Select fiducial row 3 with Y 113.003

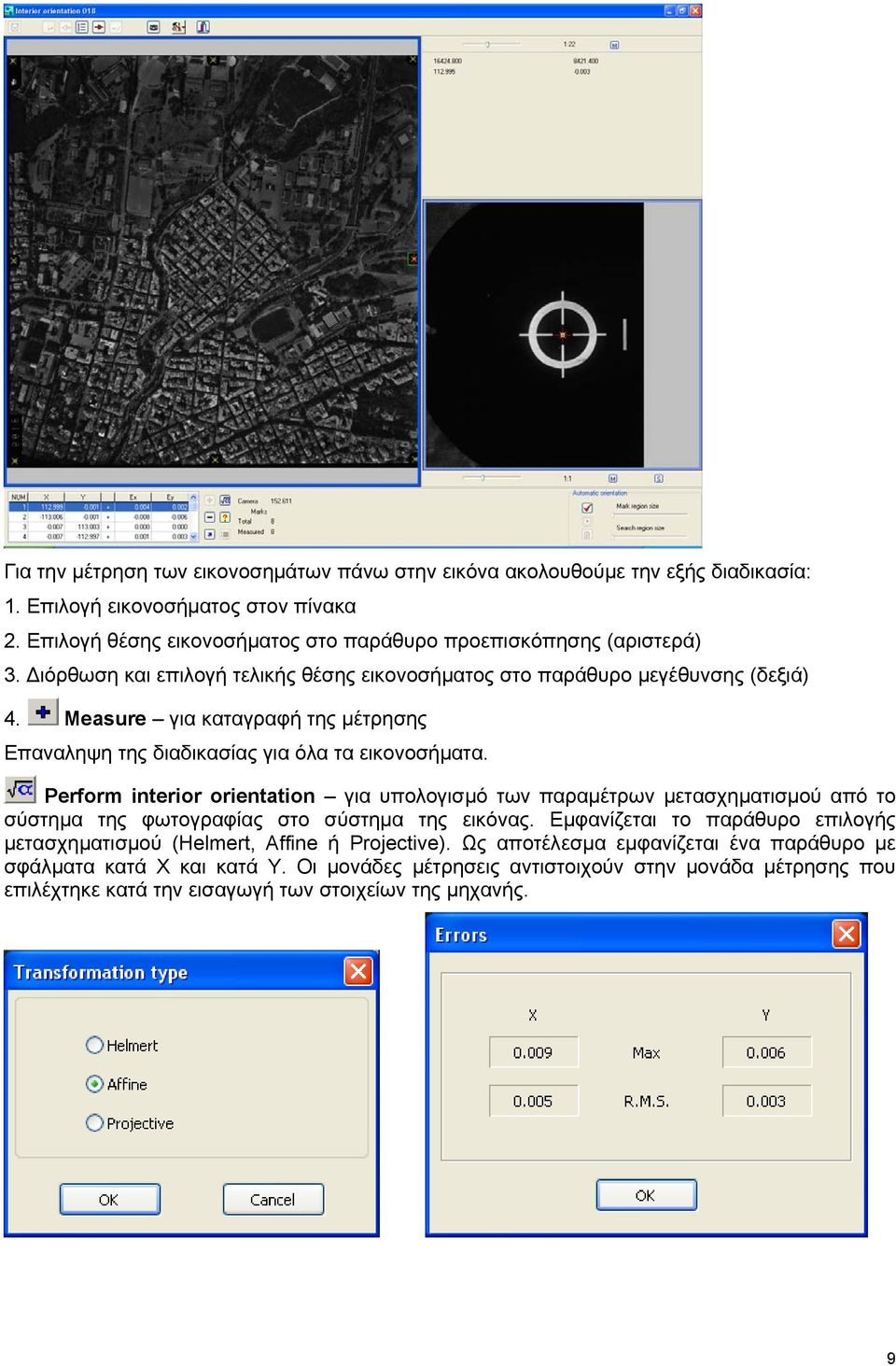tap(98, 527)
